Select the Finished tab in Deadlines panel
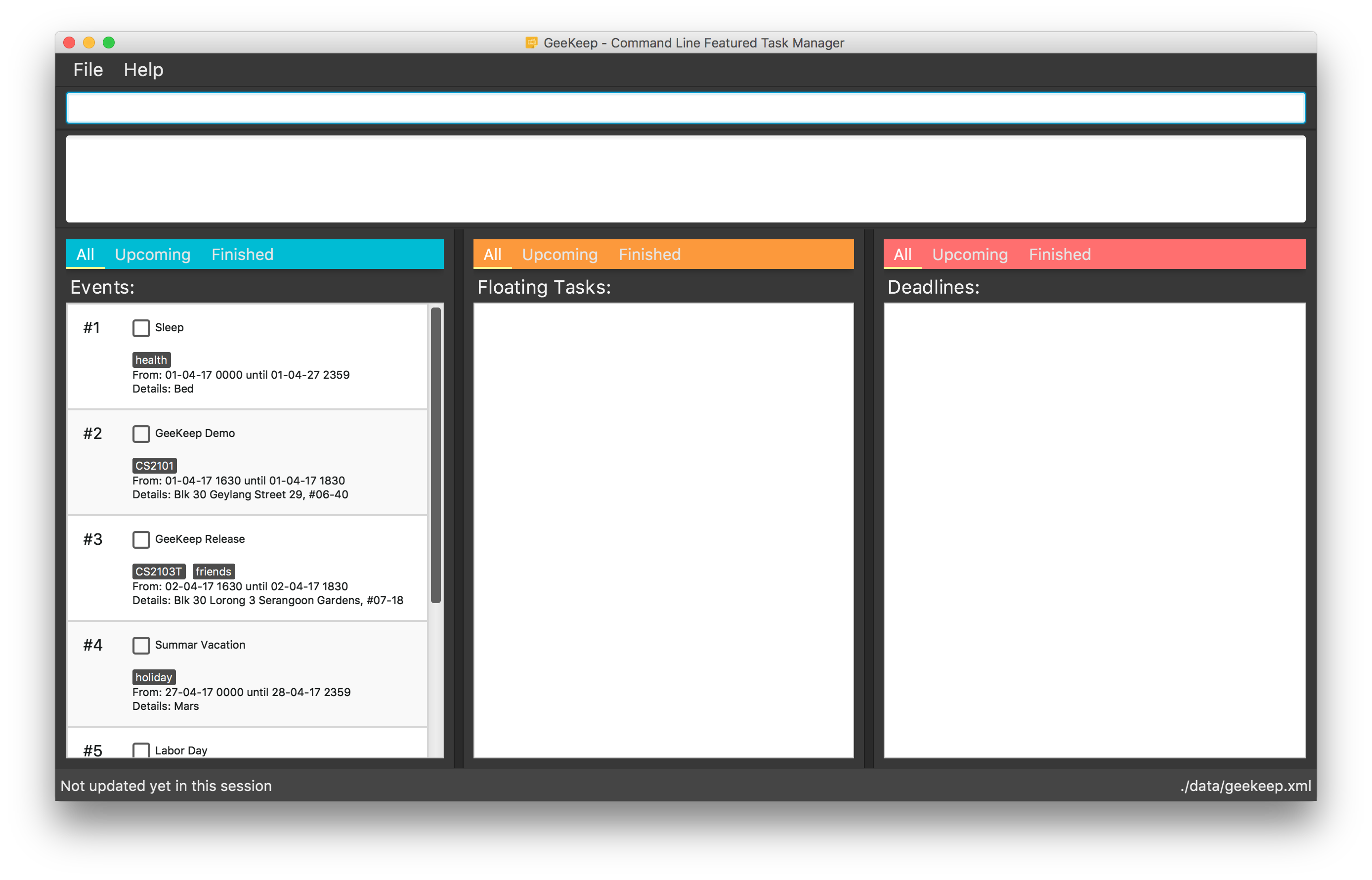Image resolution: width=1372 pixels, height=880 pixels. (1059, 254)
